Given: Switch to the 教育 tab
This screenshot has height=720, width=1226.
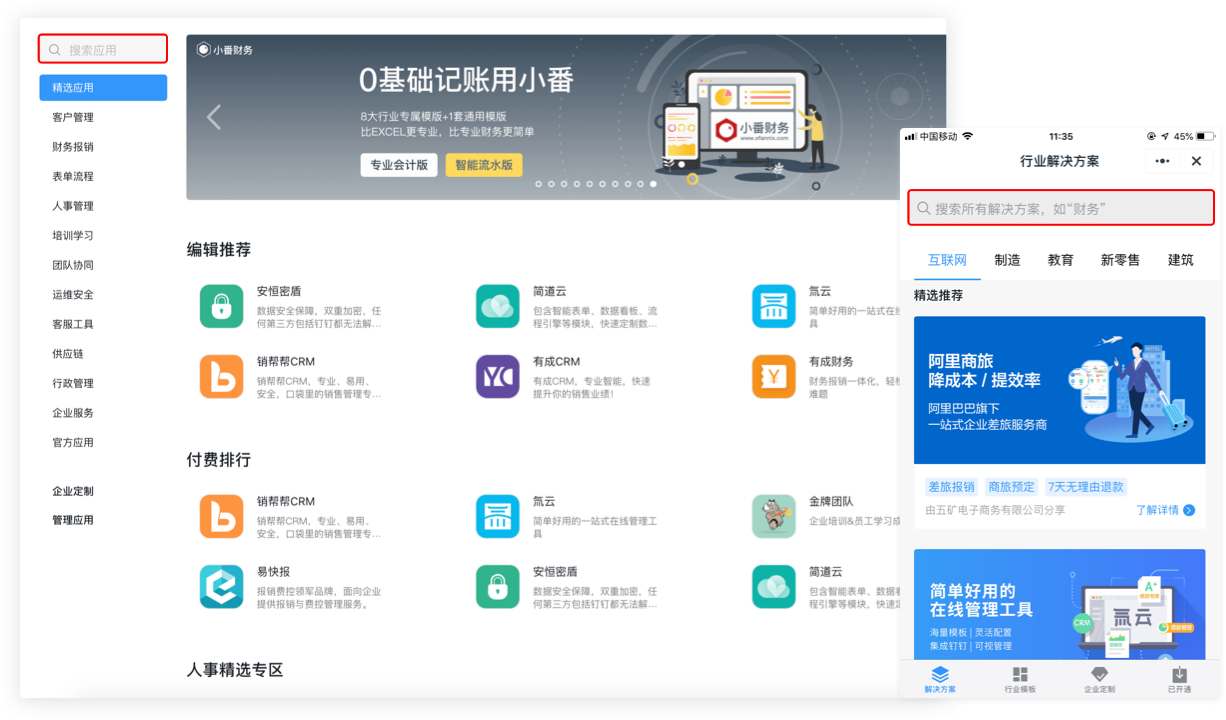Looking at the screenshot, I should (x=1060, y=260).
